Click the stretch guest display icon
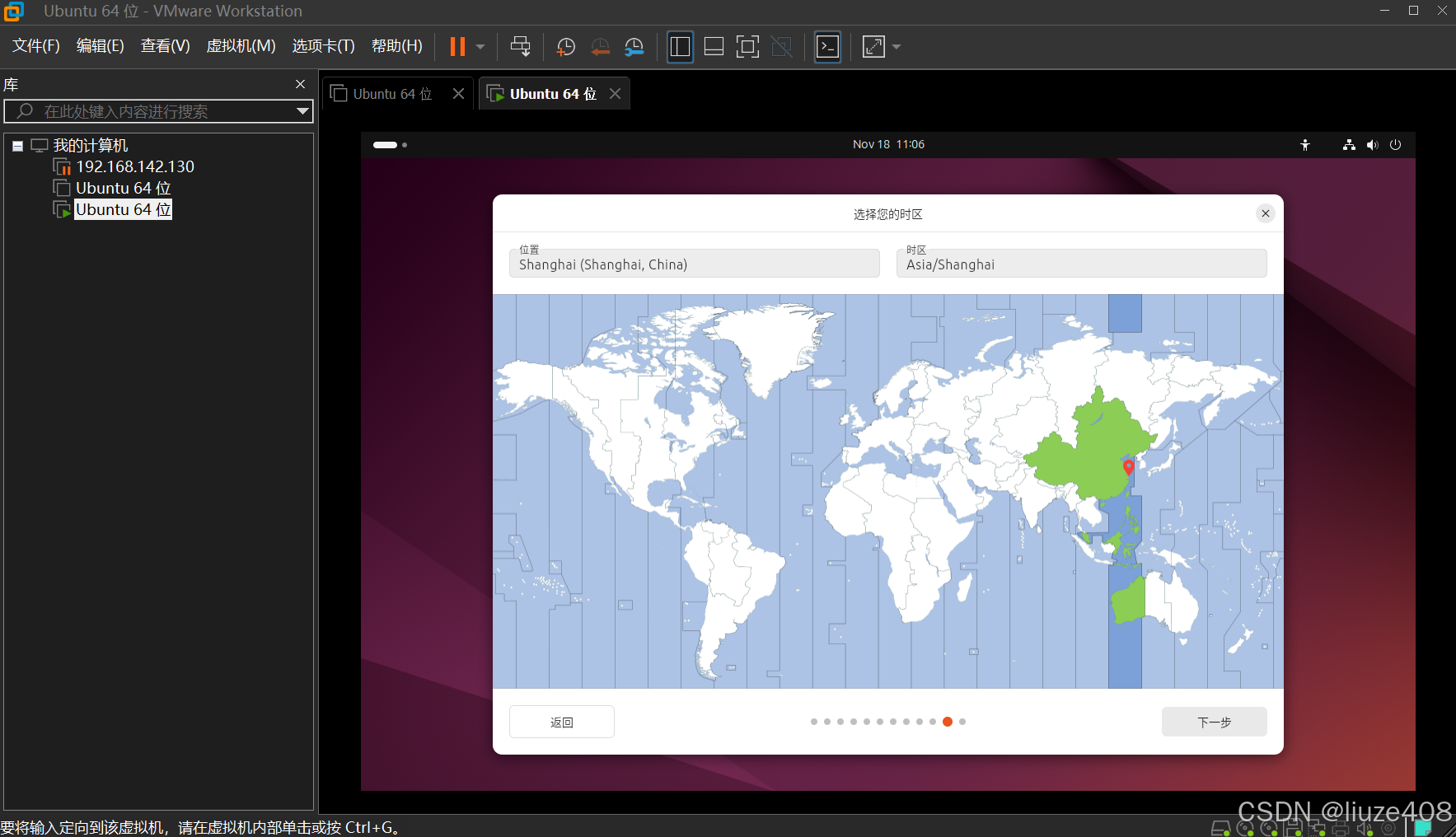 873,47
